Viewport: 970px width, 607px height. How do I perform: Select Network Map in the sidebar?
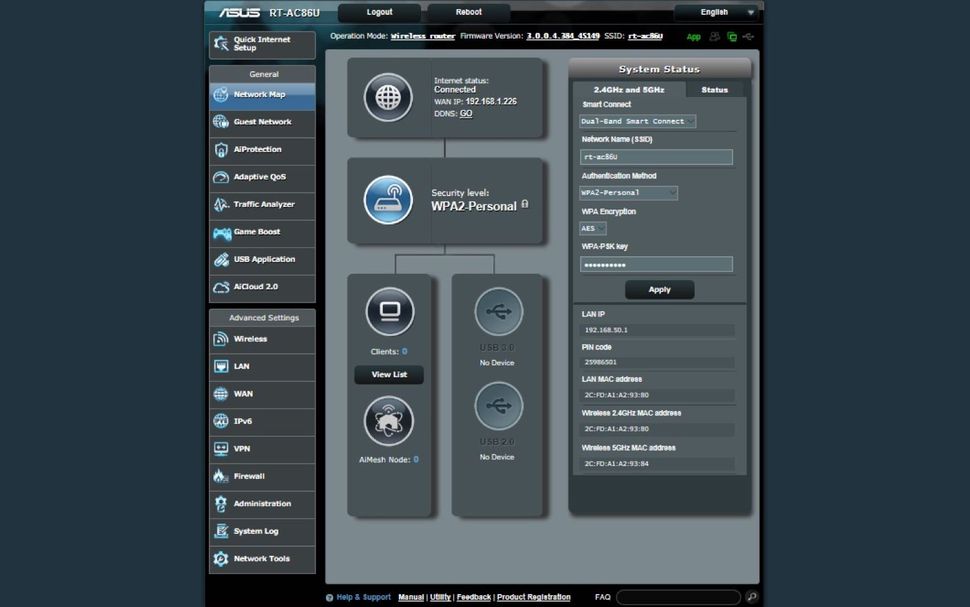coord(262,95)
